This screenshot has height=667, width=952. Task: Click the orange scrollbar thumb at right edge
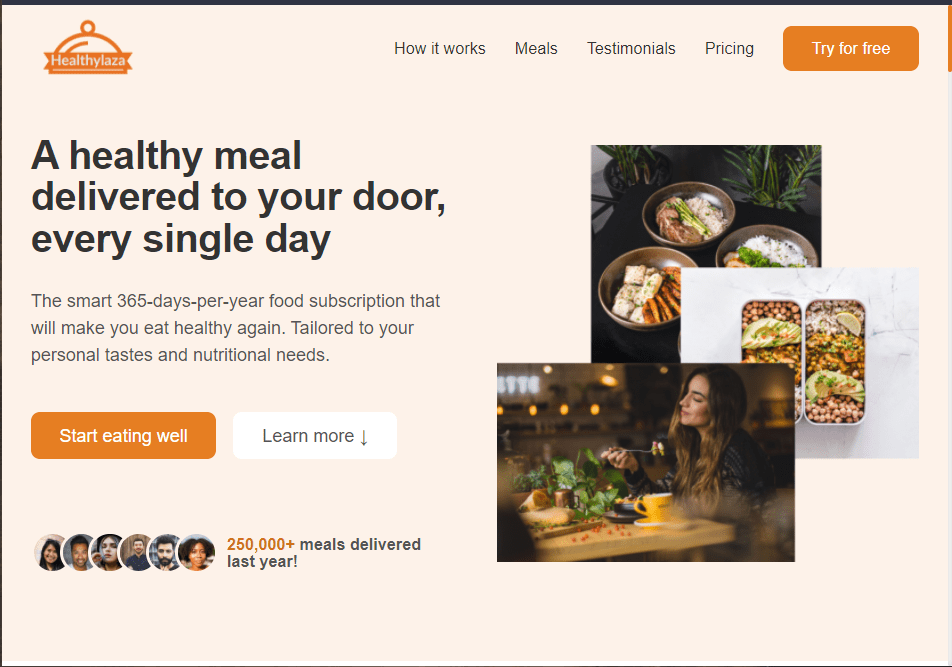(950, 39)
